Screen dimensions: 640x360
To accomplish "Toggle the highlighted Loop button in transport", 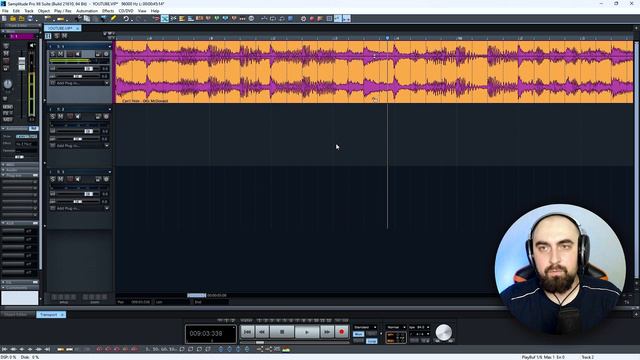I will [x=371, y=341].
